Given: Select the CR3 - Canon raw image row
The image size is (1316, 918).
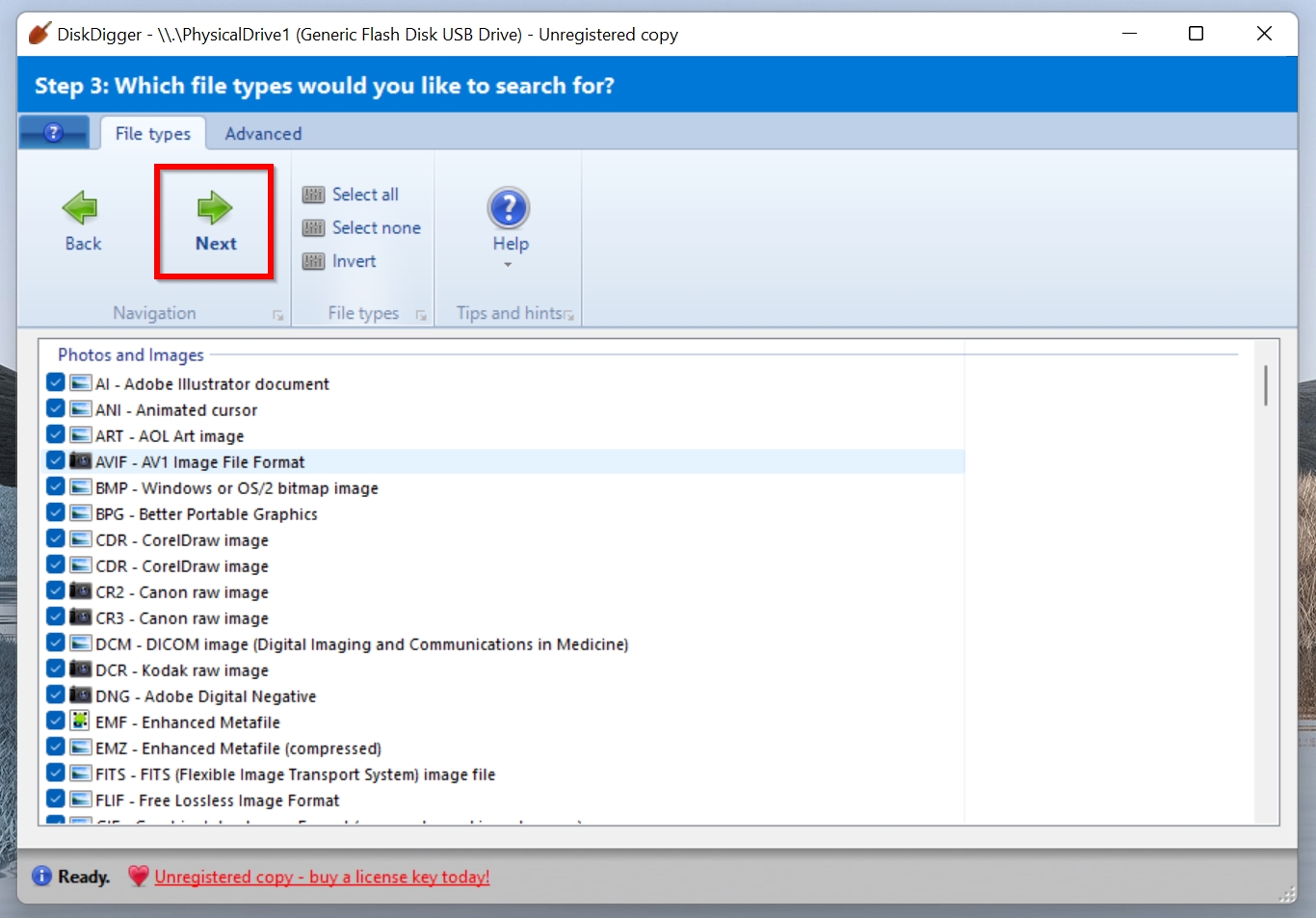Looking at the screenshot, I should tap(505, 617).
